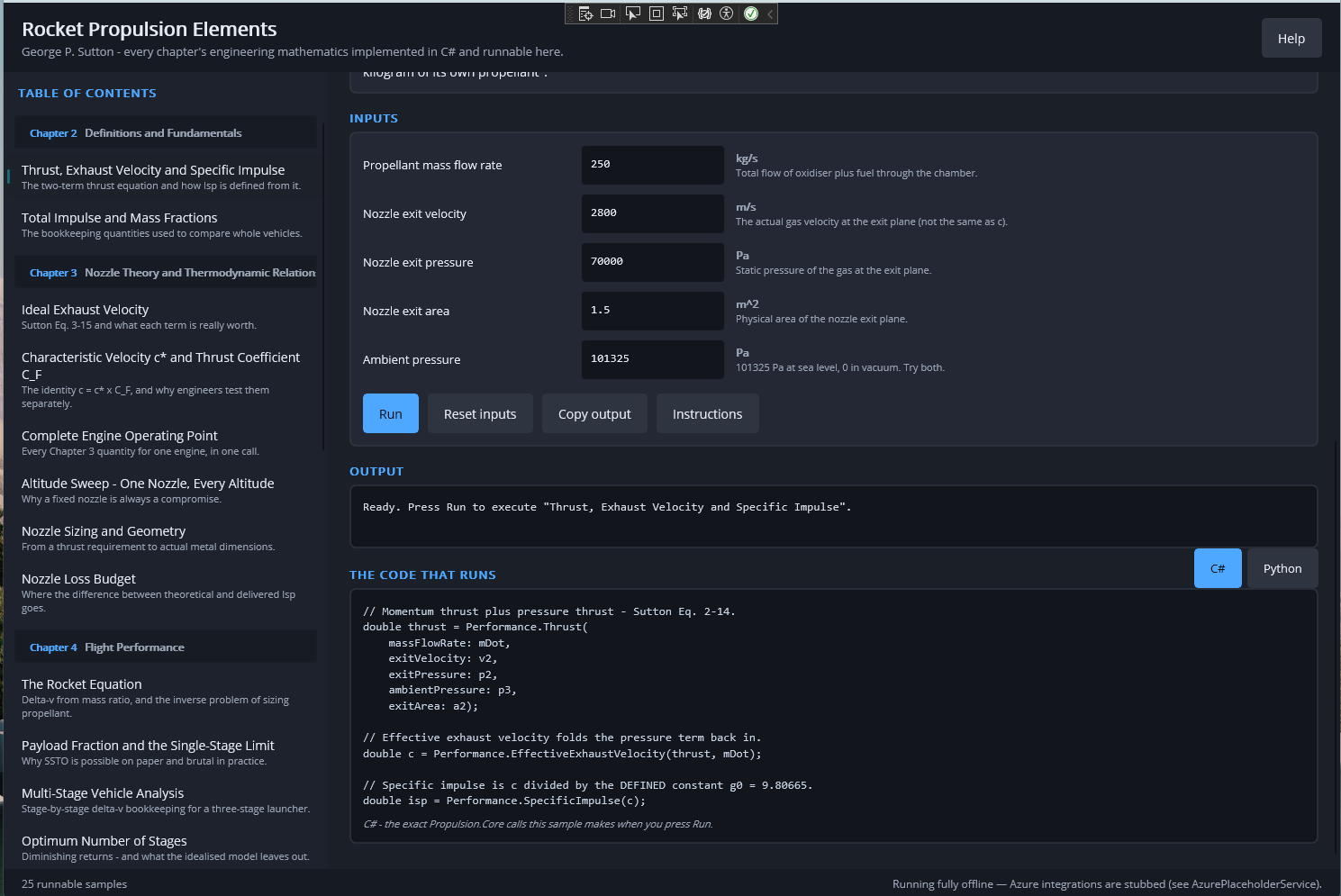Click the 'm^2' unit label
The image size is (1341, 896).
(x=748, y=304)
